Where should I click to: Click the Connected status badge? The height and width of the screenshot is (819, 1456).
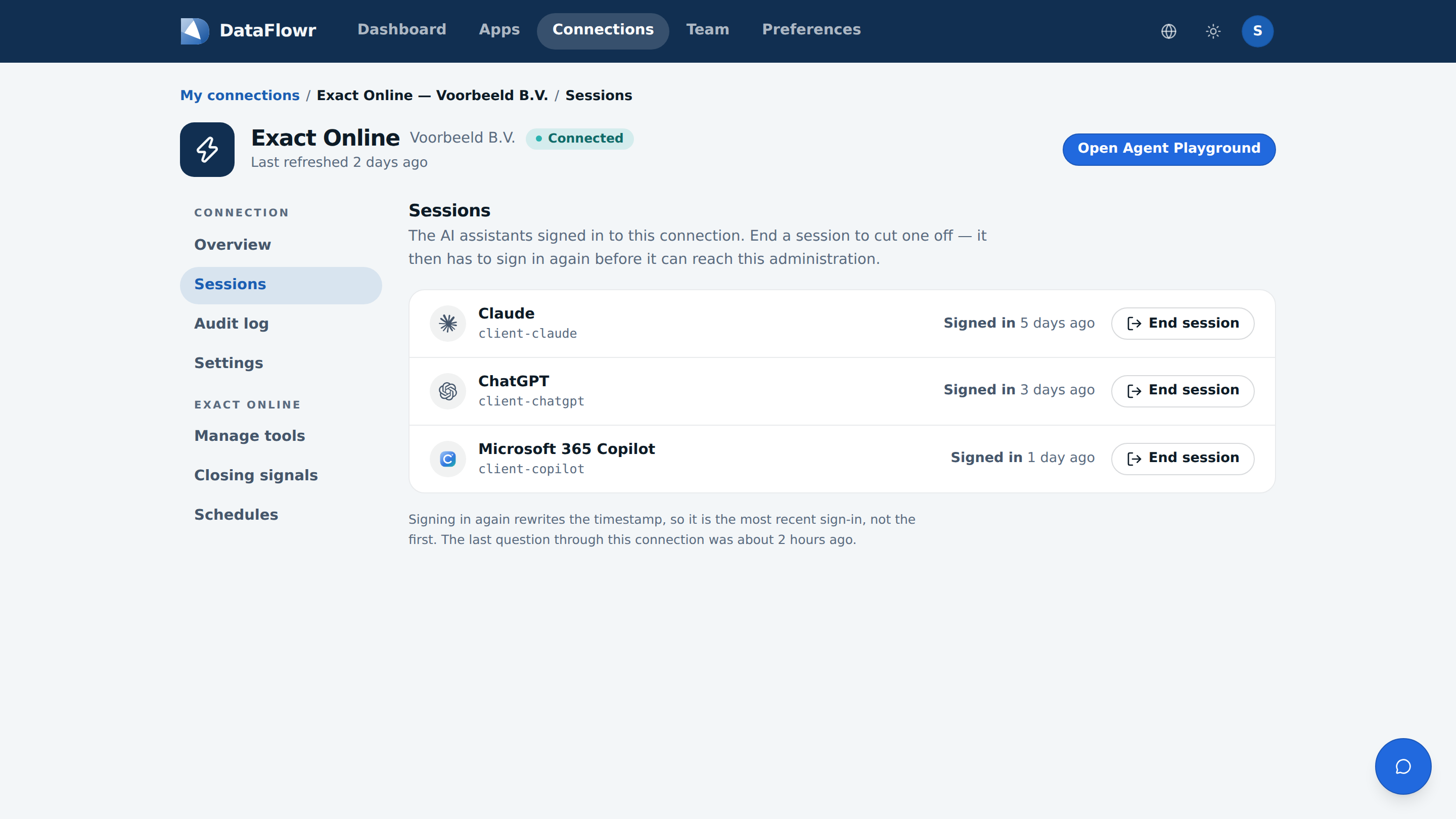coord(579,139)
